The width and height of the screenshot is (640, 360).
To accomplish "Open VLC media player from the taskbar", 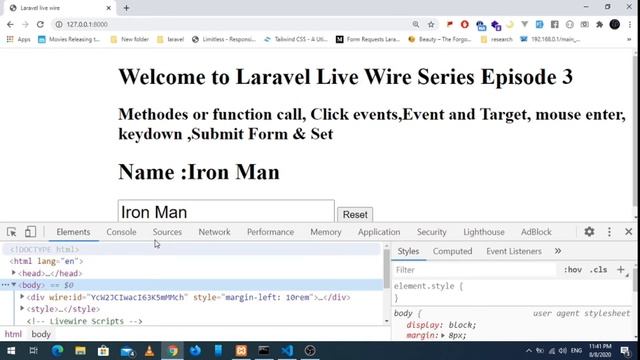I will click(x=149, y=351).
